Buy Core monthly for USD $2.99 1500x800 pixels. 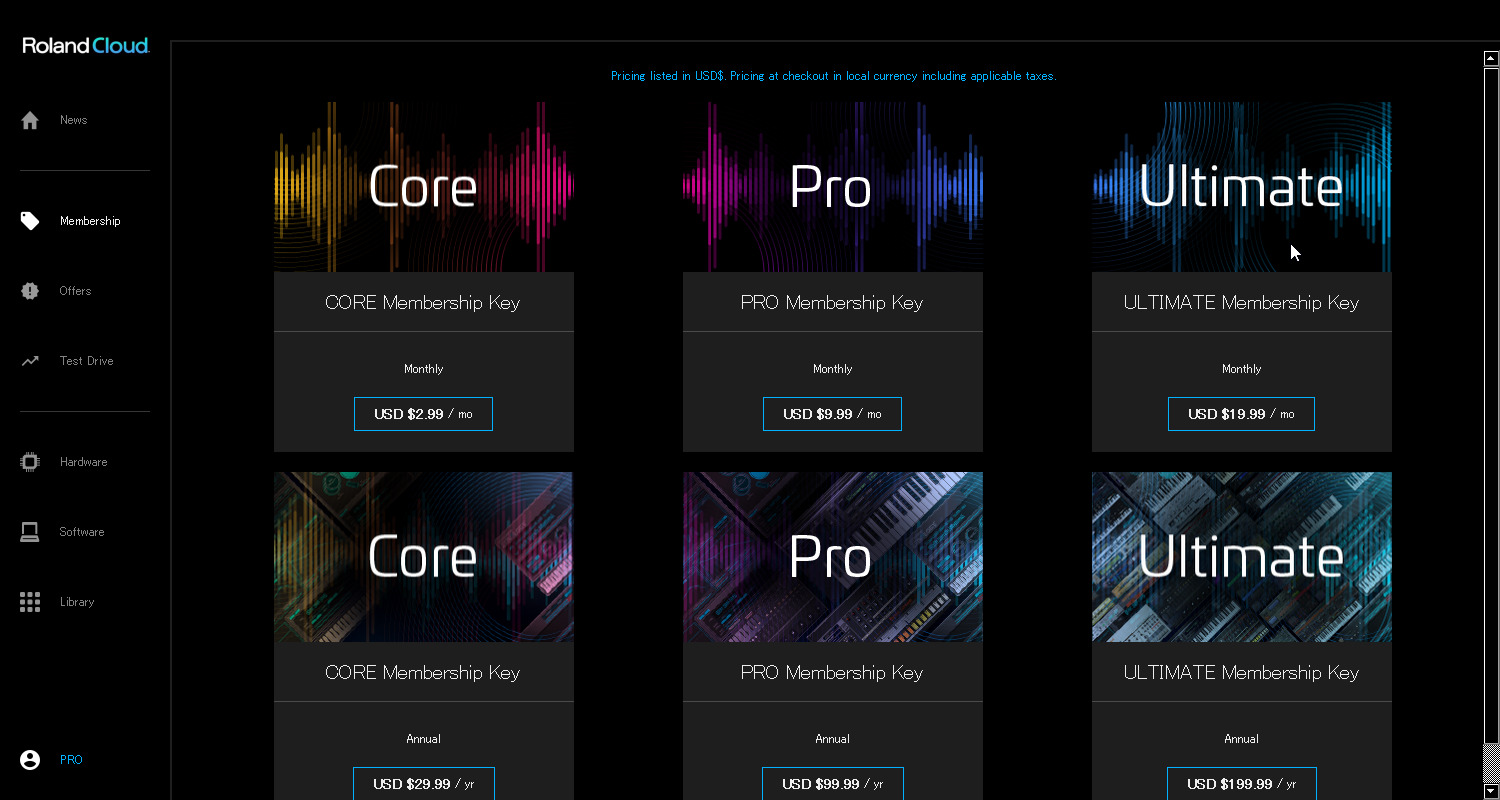pyautogui.click(x=423, y=414)
